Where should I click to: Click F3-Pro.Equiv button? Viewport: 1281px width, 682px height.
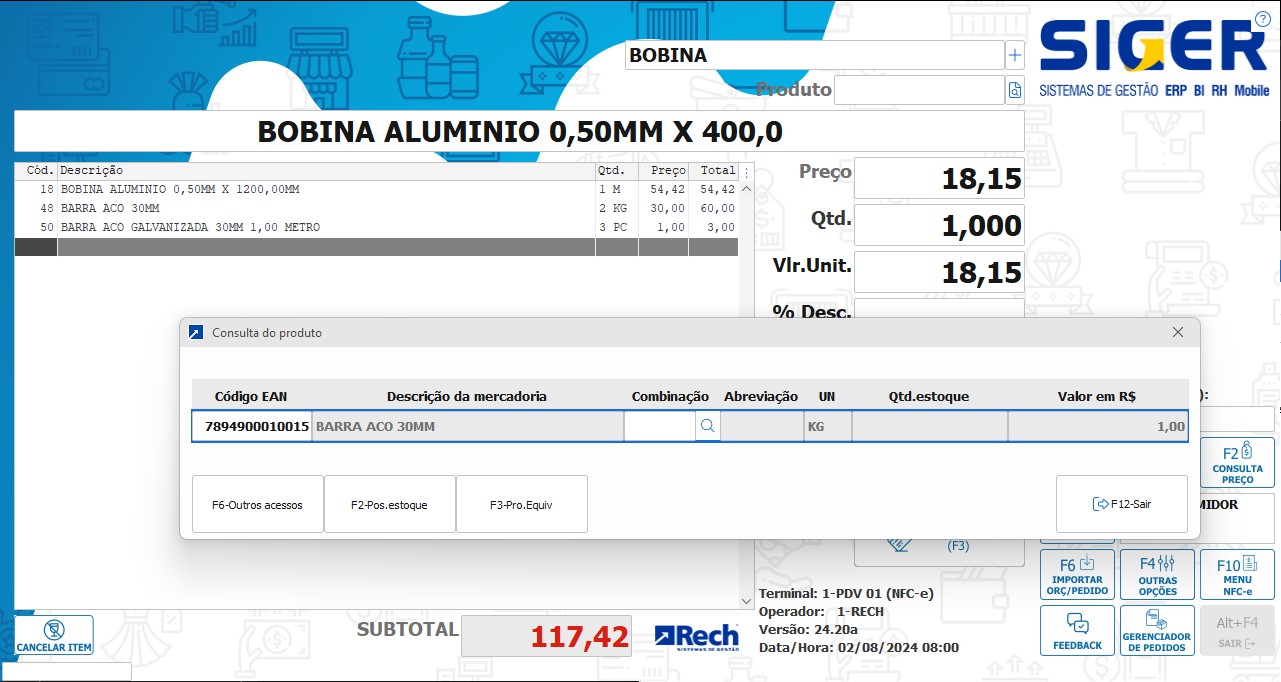521,504
